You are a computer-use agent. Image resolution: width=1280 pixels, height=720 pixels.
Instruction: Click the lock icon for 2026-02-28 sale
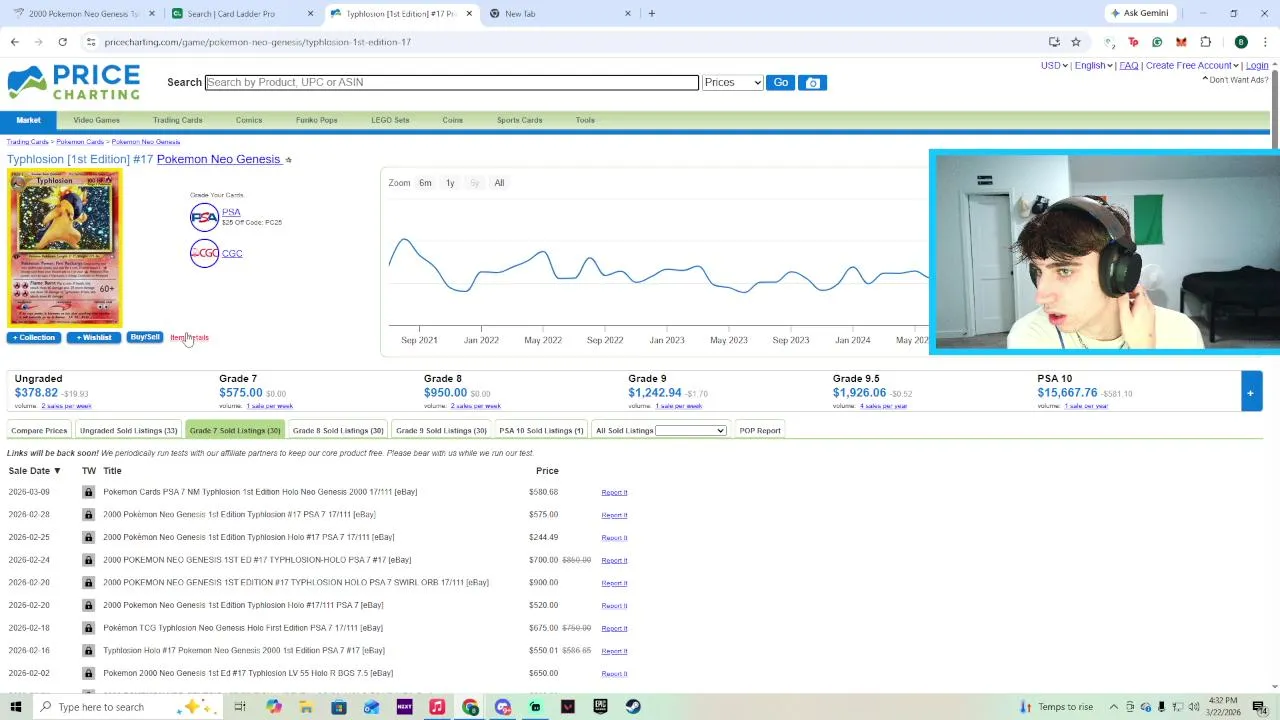coord(88,515)
